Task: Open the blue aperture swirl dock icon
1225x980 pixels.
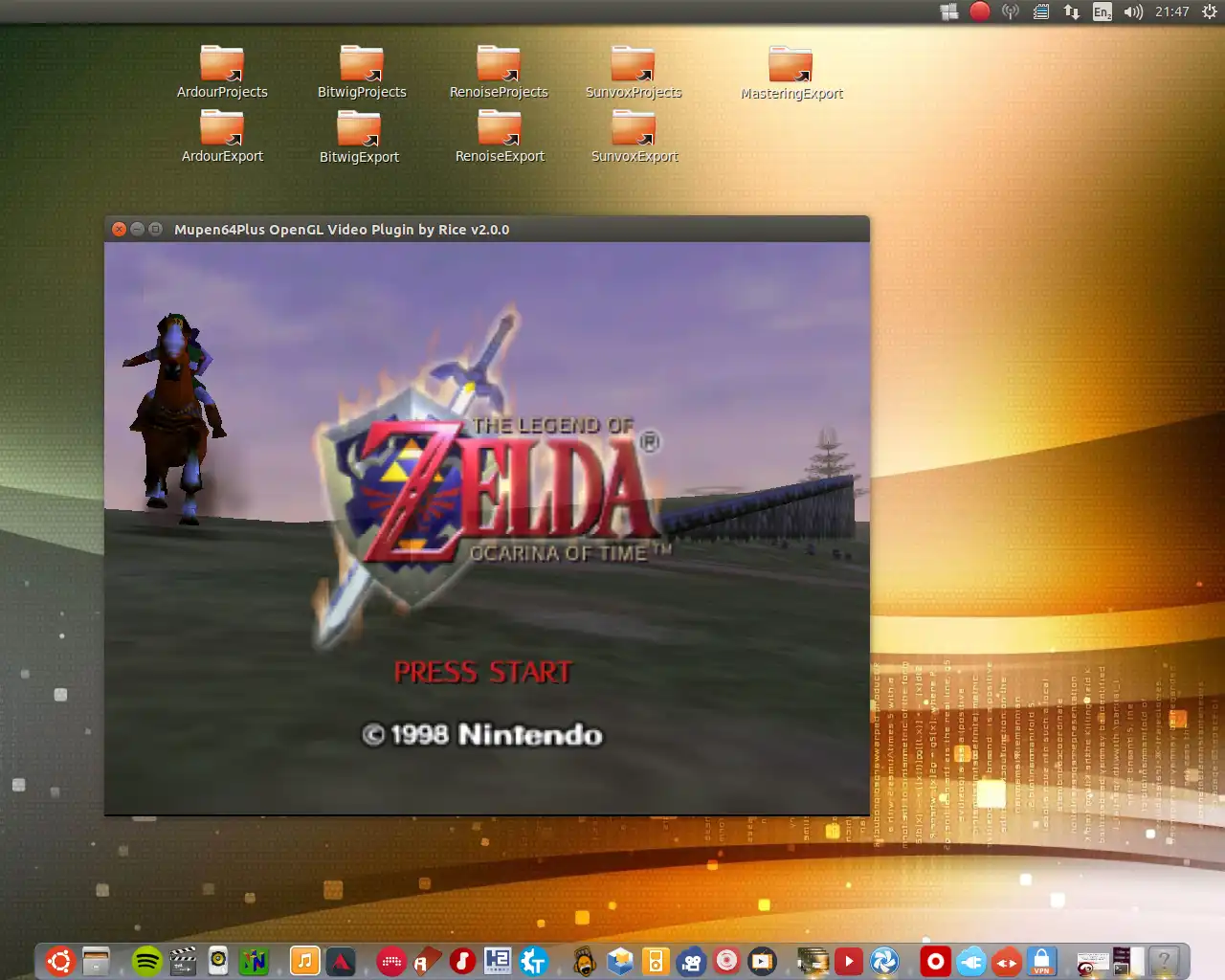Action: tap(884, 961)
